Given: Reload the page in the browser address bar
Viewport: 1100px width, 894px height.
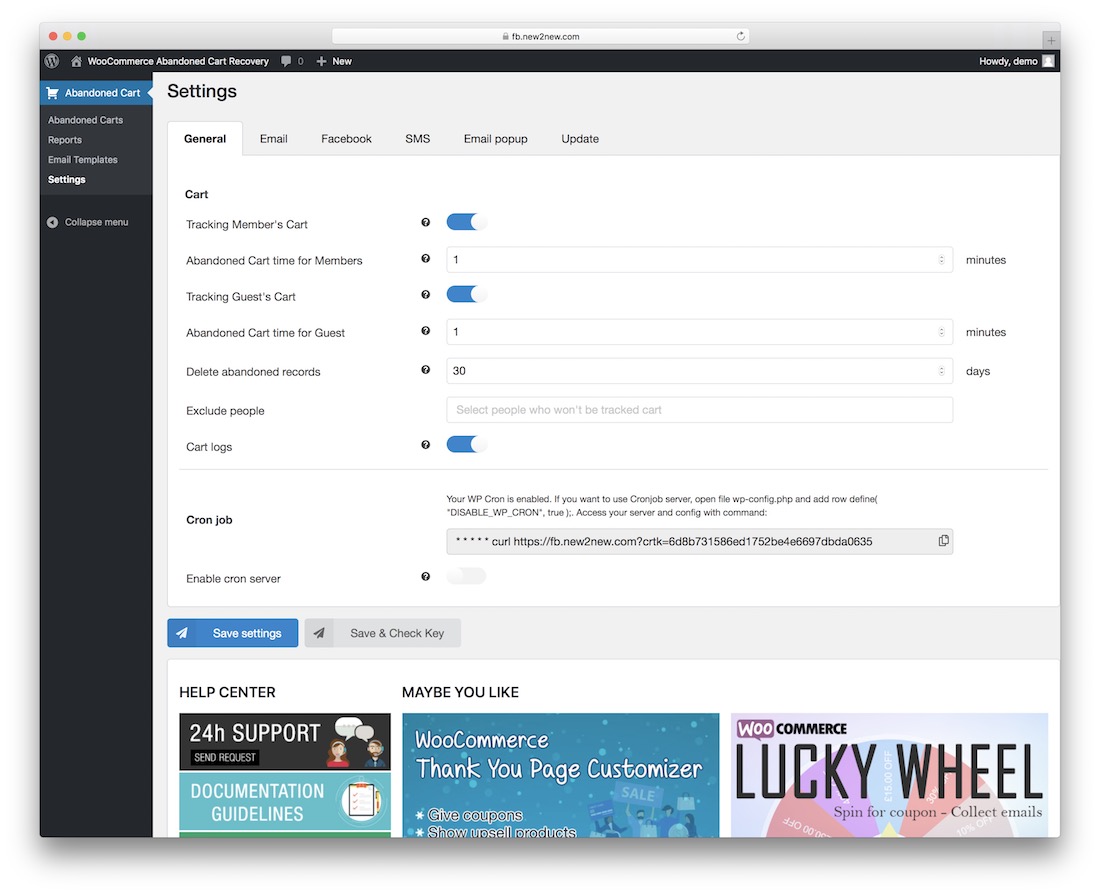Looking at the screenshot, I should point(740,36).
